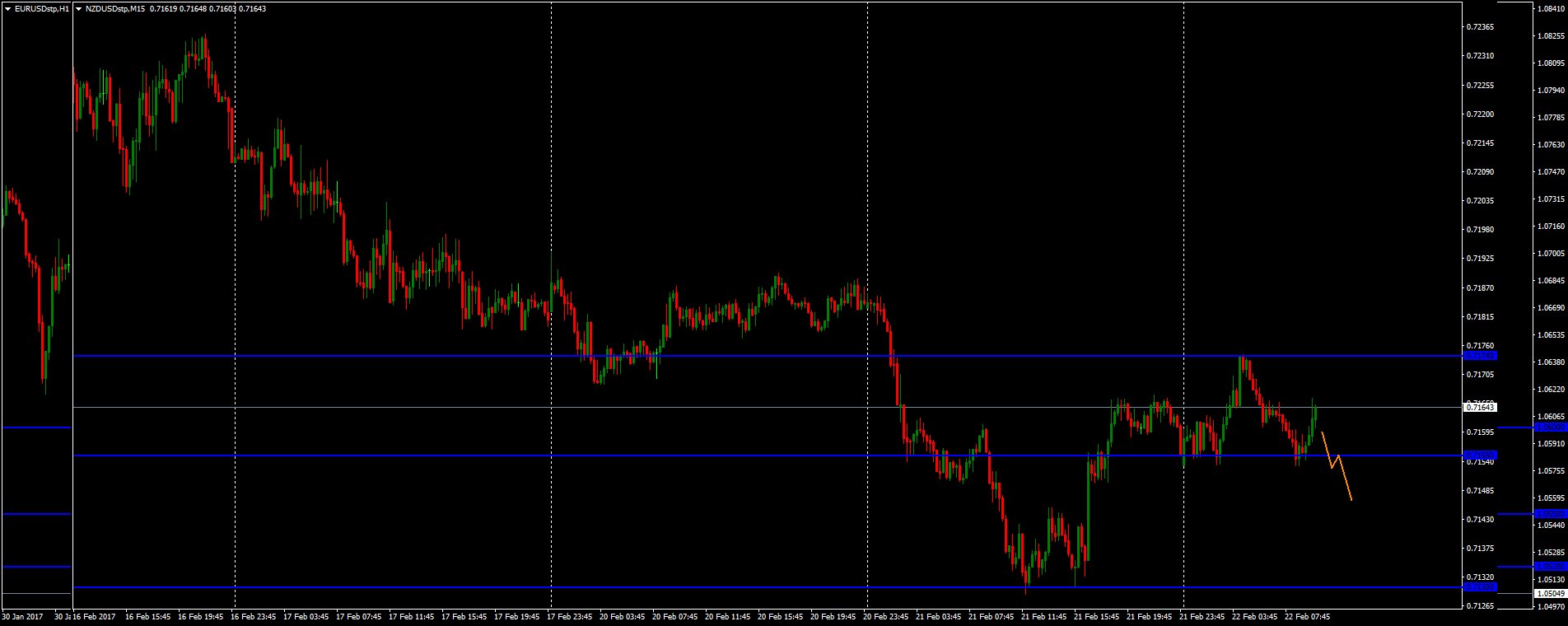The height and width of the screenshot is (626, 1568).
Task: Click the 1.06220 EURUSD axis label
Action: point(1551,390)
